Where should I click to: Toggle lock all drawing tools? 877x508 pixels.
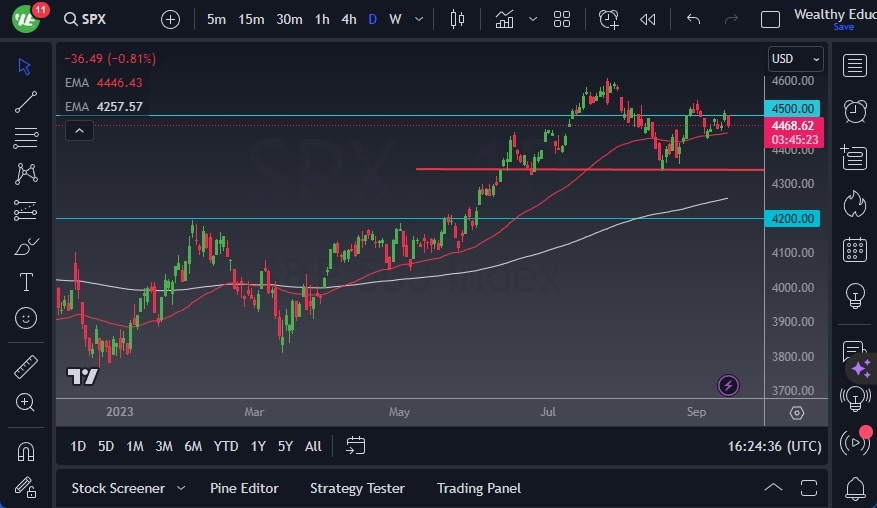[x=26, y=487]
